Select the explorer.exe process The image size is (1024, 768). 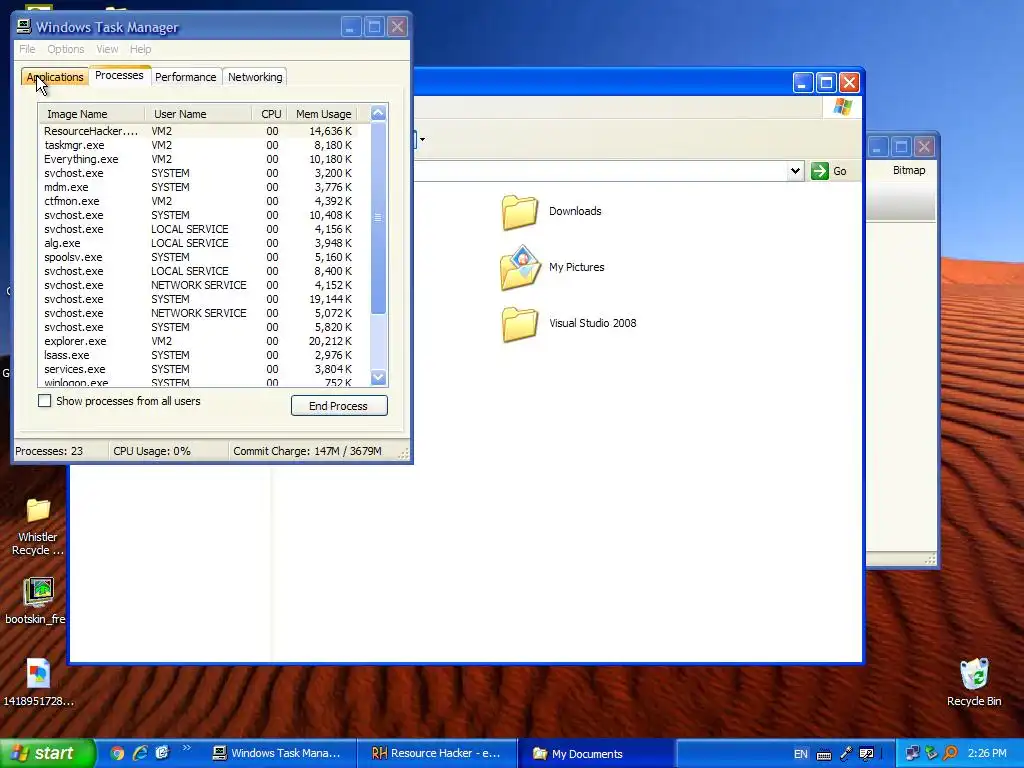coord(199,341)
